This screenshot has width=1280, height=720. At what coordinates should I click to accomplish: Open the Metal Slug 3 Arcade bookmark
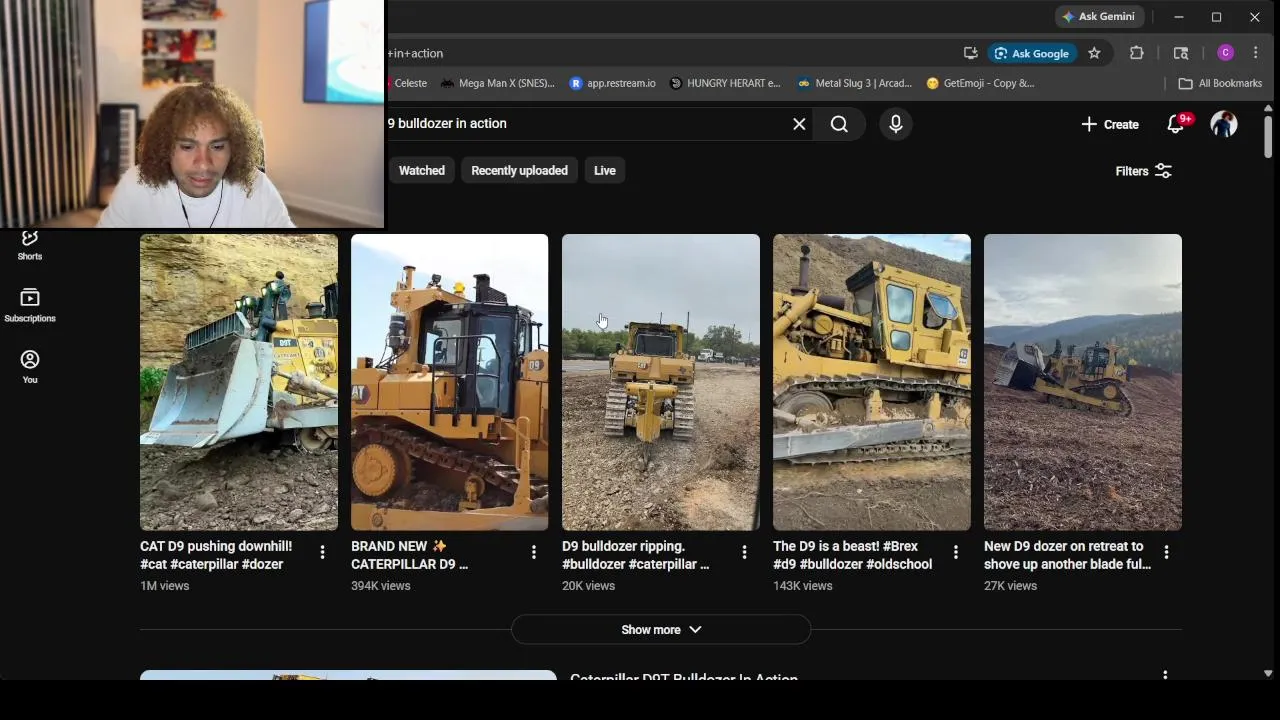(x=854, y=83)
